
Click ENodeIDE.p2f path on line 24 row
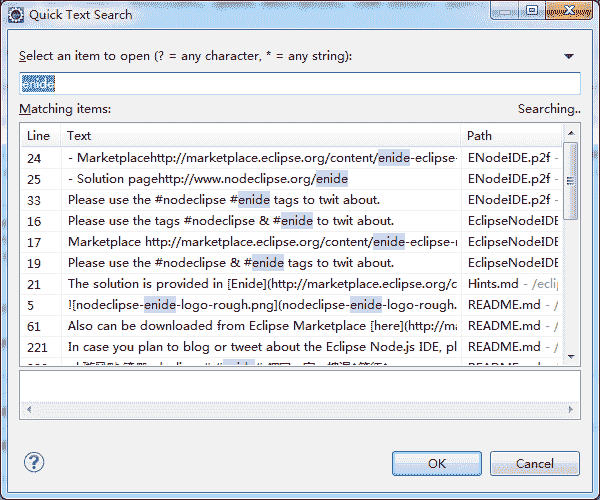pos(512,158)
